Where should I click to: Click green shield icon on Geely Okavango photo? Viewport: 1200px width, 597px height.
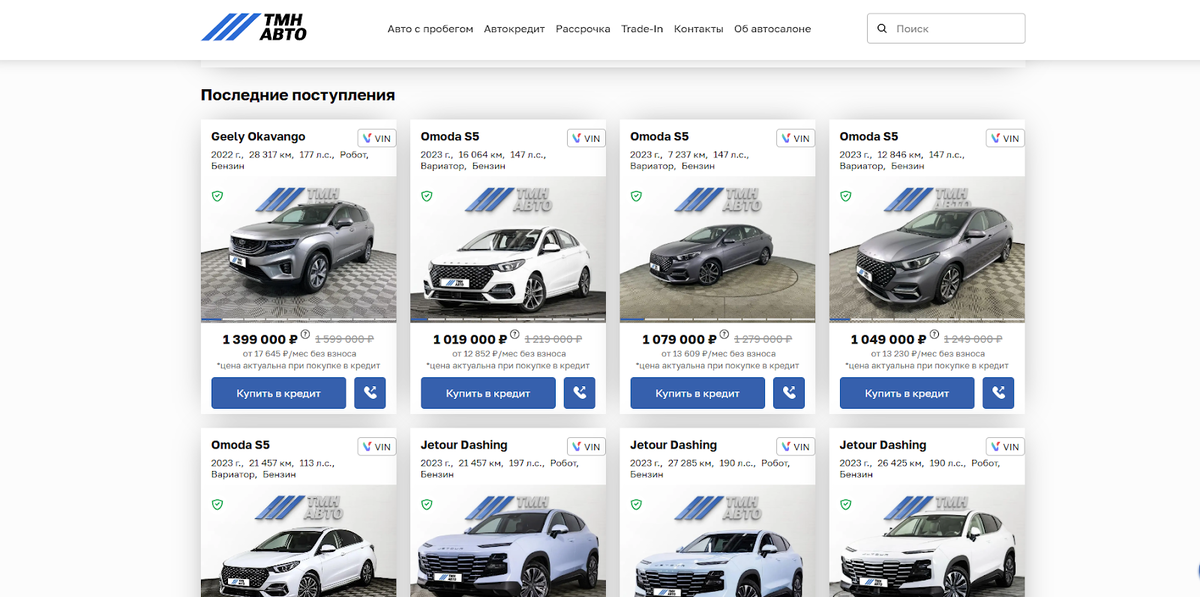pyautogui.click(x=217, y=196)
